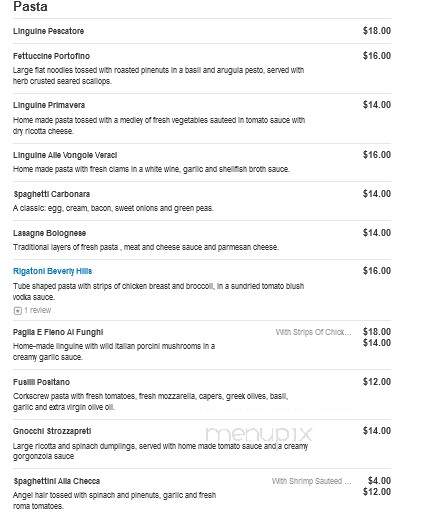
Task: Click the Paglia E Fieno Al Funghi title
Action: click(58, 332)
